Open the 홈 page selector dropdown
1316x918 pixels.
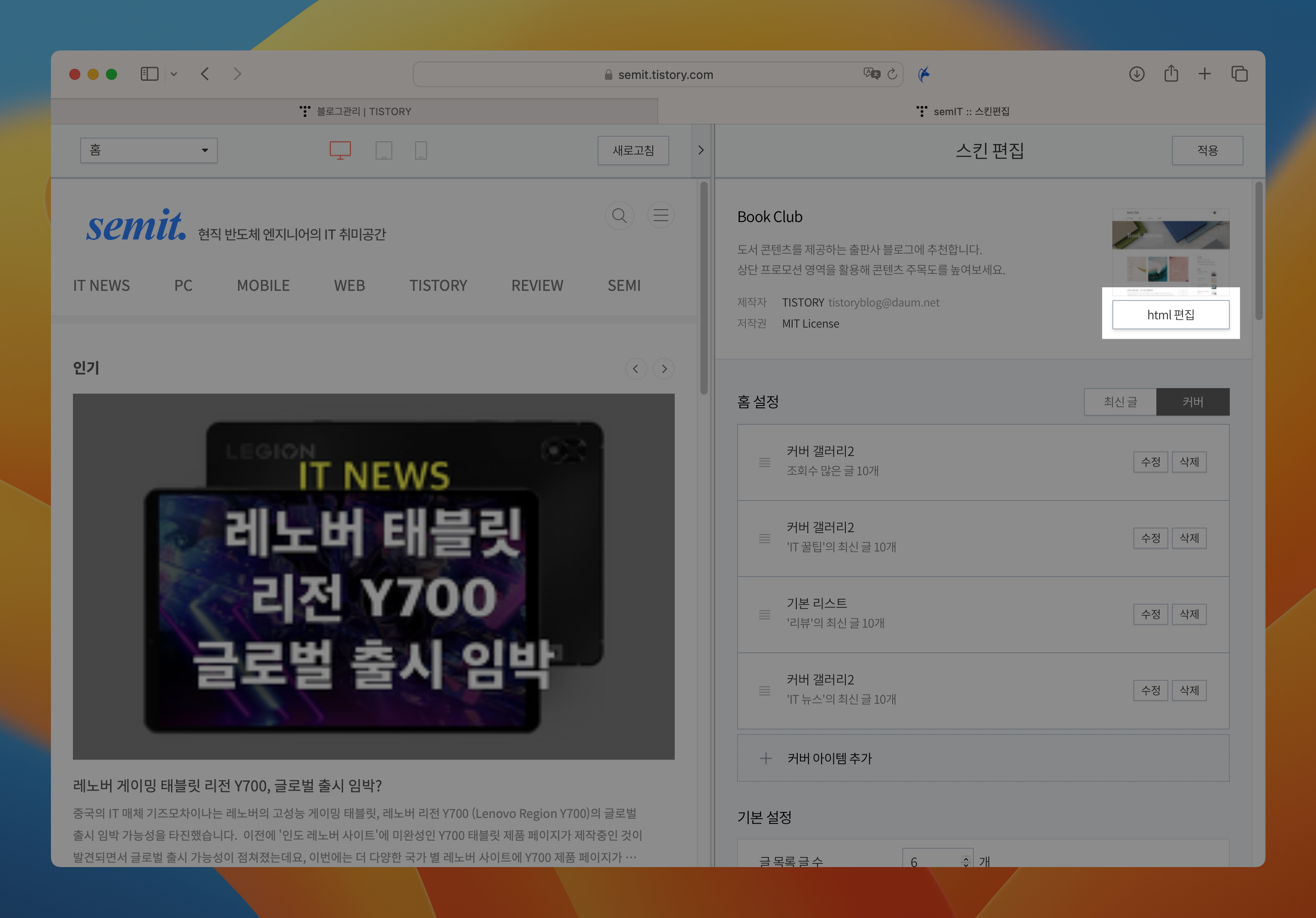click(149, 150)
